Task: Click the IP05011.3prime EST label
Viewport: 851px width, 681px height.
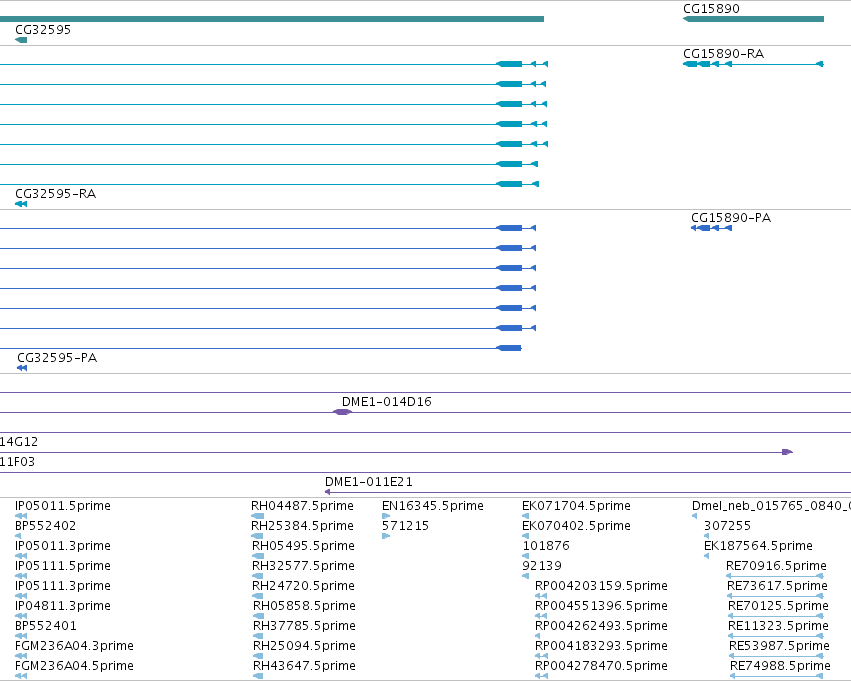Action: tap(63, 546)
